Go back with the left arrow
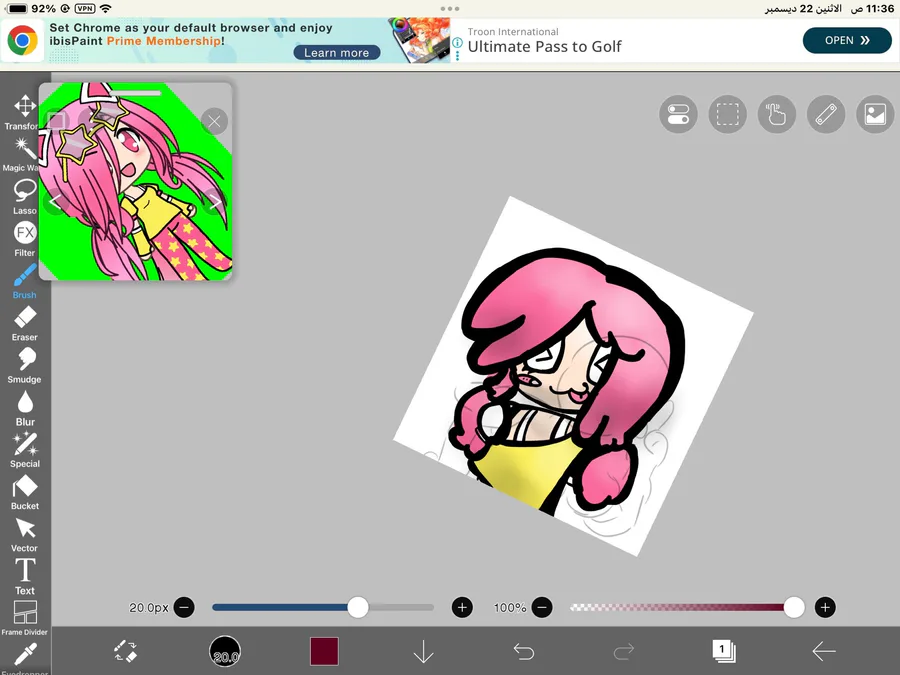900x675 pixels. pyautogui.click(x=824, y=651)
